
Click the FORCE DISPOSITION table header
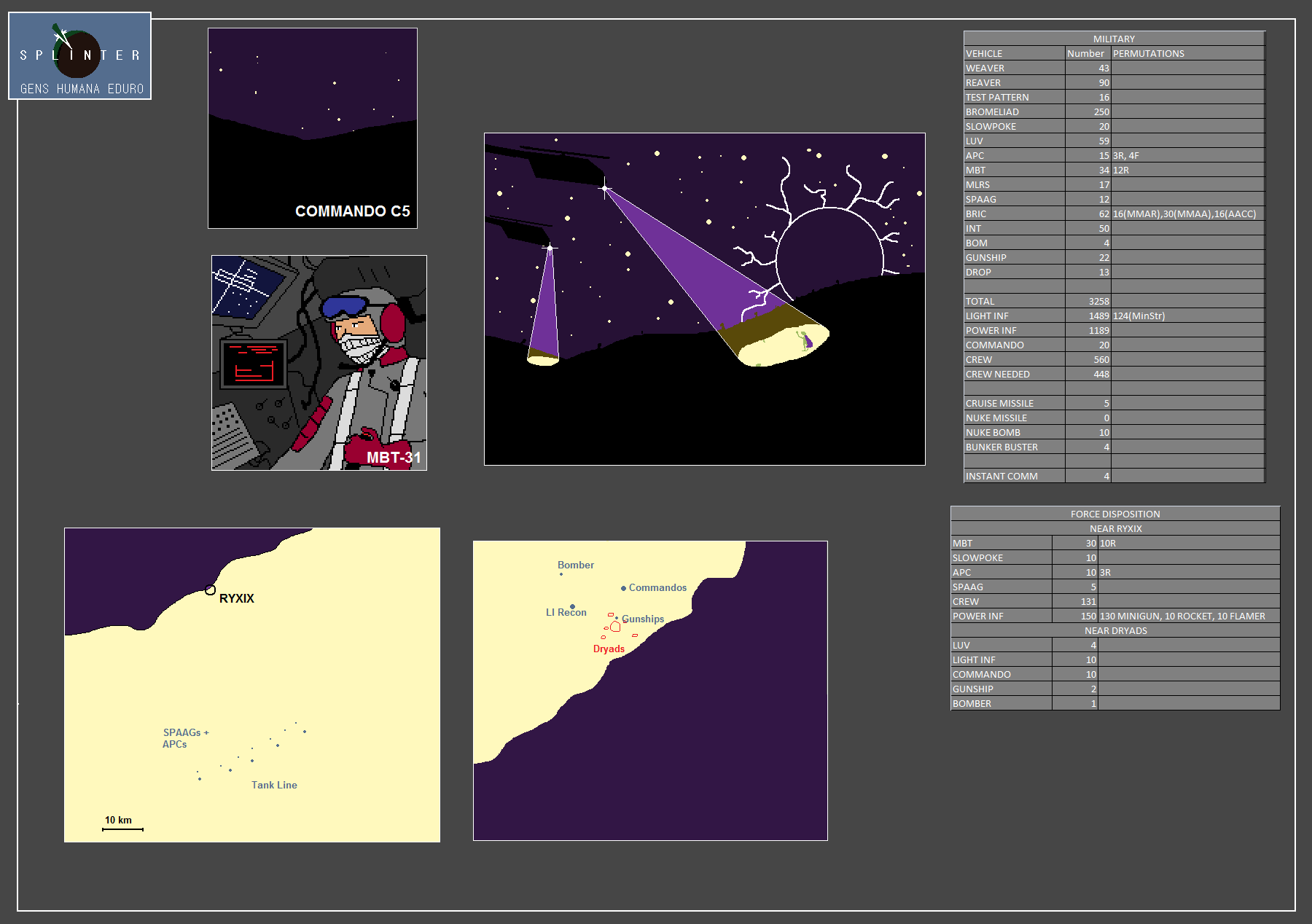point(1114,514)
